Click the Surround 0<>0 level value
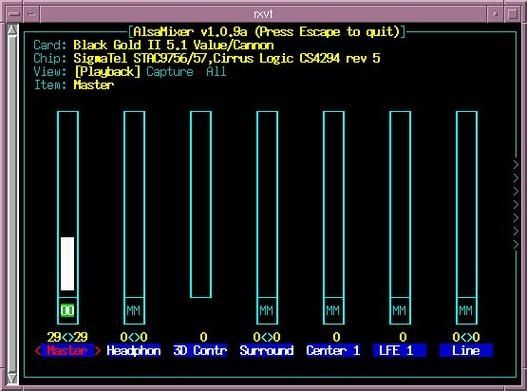The image size is (527, 391). (267, 337)
